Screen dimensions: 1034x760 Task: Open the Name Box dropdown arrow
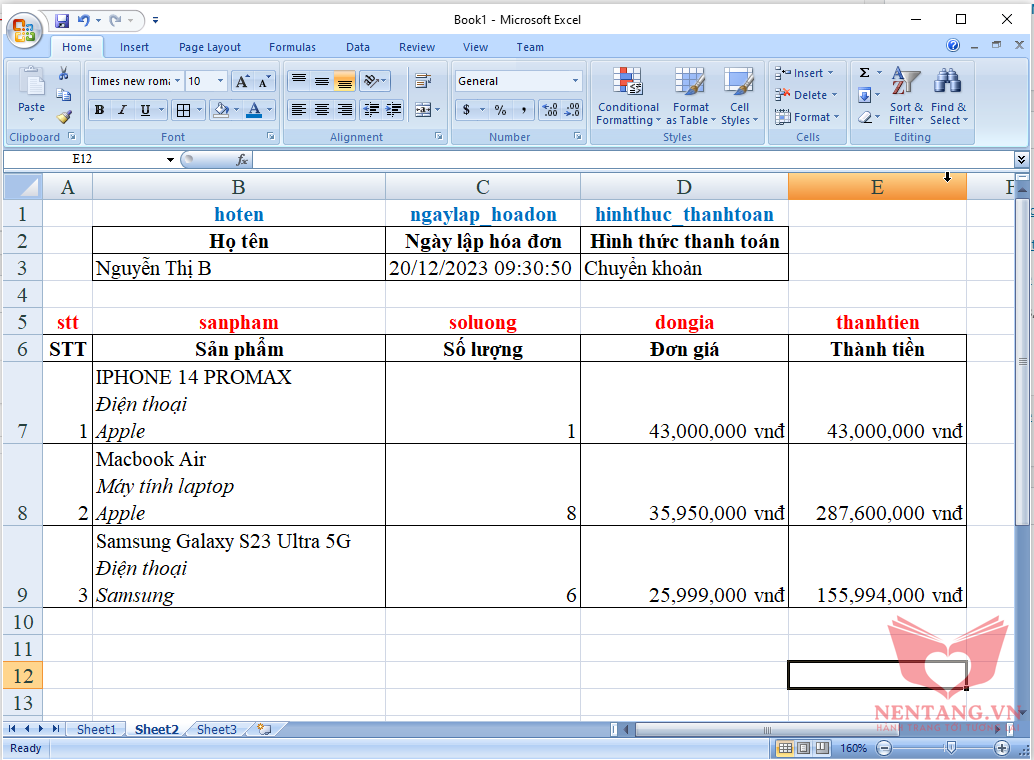(170, 160)
